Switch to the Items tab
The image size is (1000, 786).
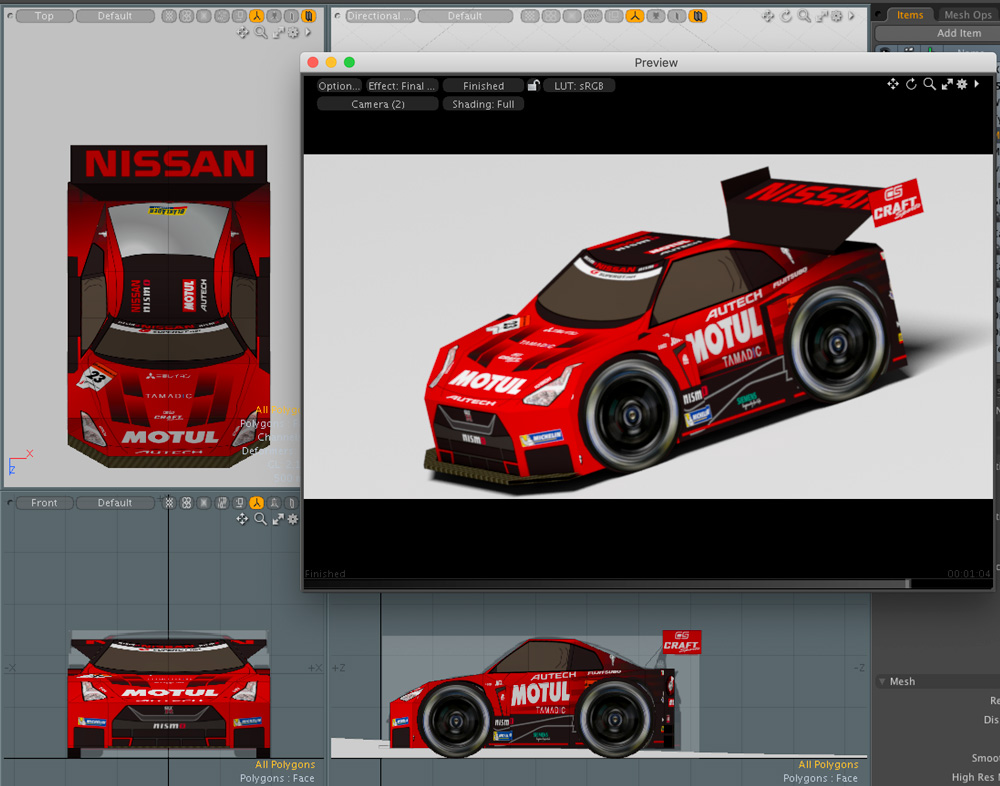[x=909, y=15]
